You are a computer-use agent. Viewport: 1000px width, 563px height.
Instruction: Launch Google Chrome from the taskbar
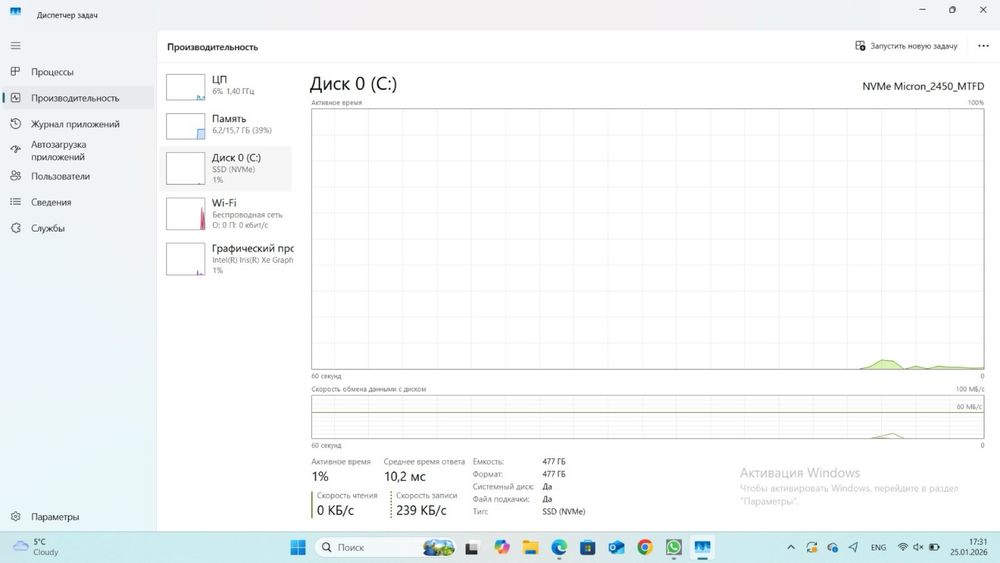(645, 547)
